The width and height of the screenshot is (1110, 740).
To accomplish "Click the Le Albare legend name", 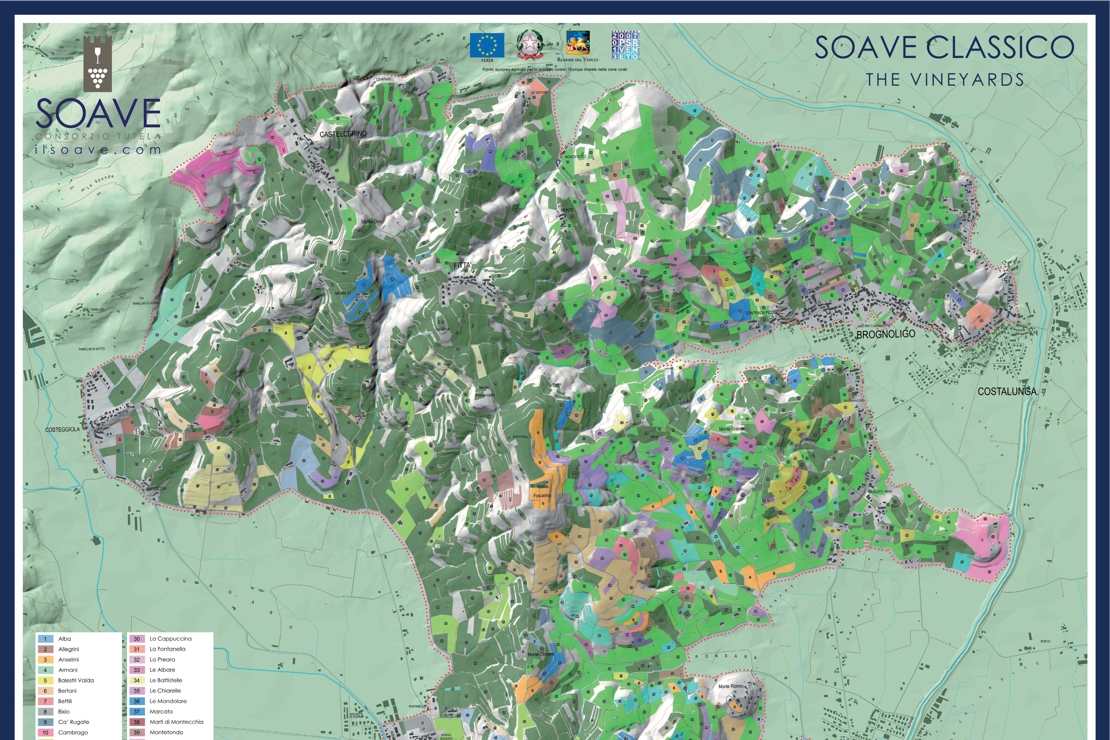I will pos(162,670).
